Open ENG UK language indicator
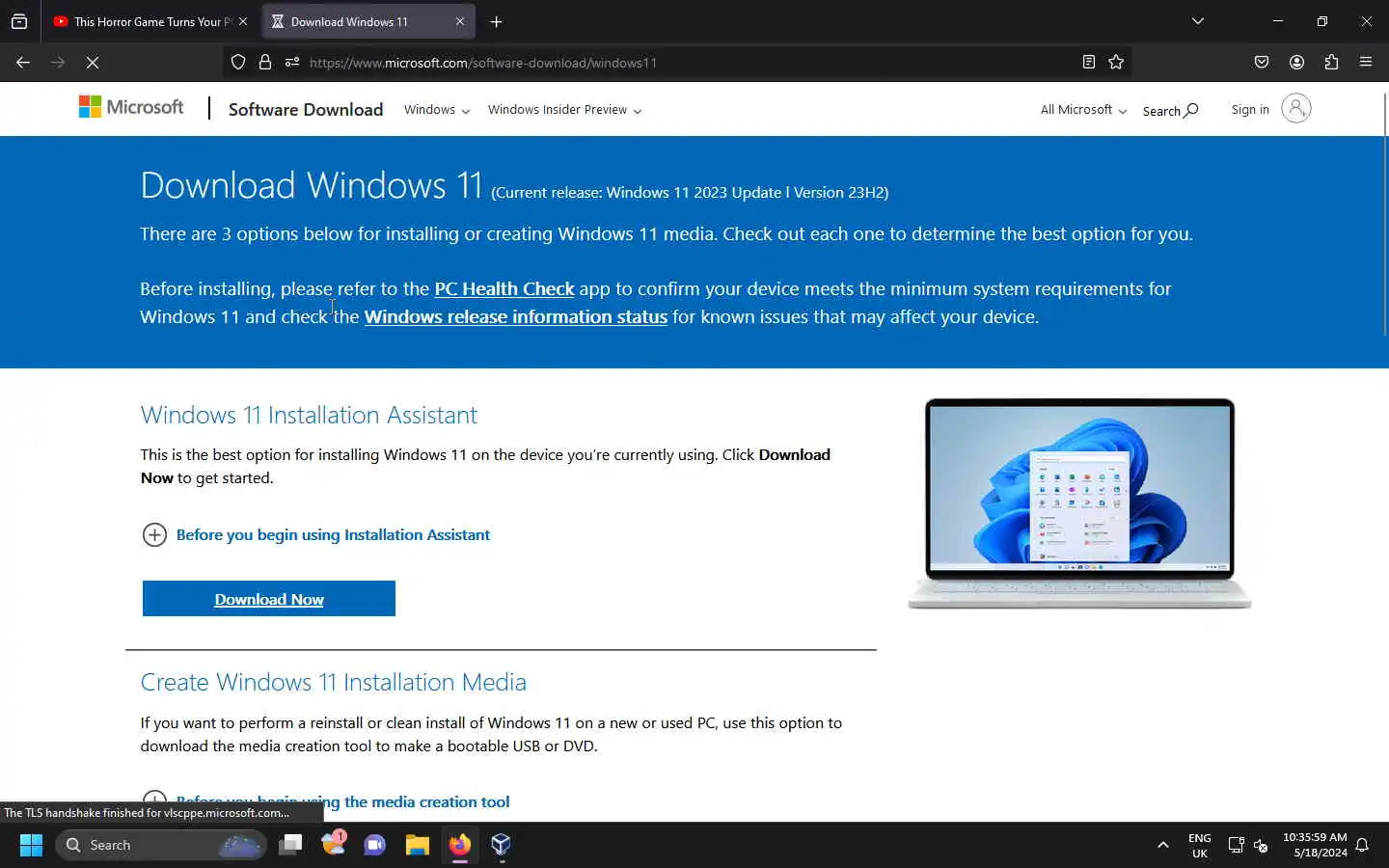The width and height of the screenshot is (1389, 868). 1200,846
